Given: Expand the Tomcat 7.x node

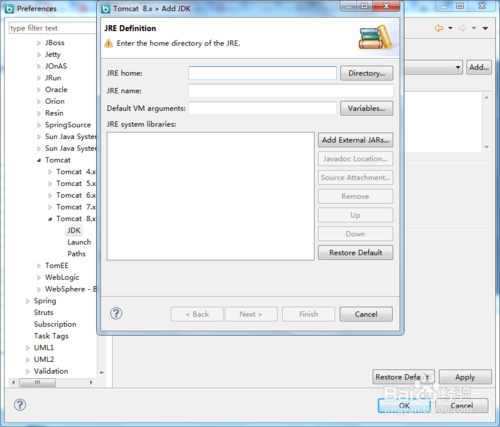Looking at the screenshot, I should 50,207.
